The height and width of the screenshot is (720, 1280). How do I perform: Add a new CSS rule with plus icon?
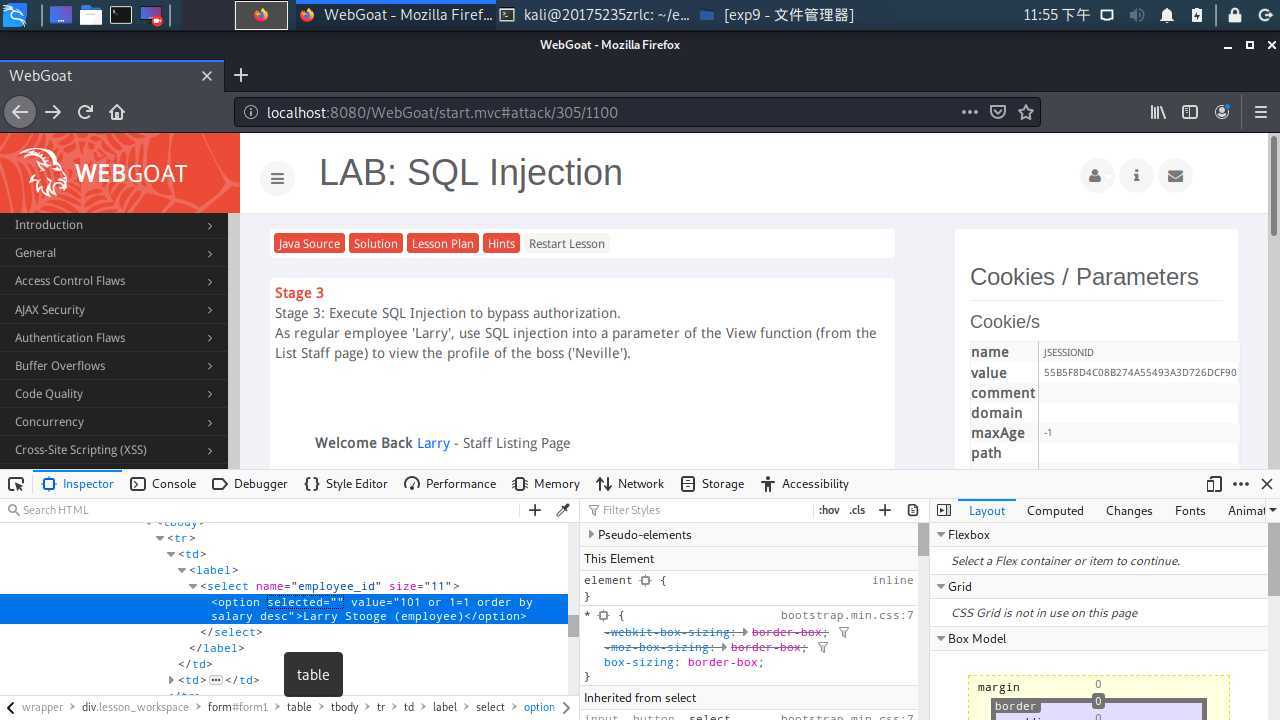click(x=885, y=510)
